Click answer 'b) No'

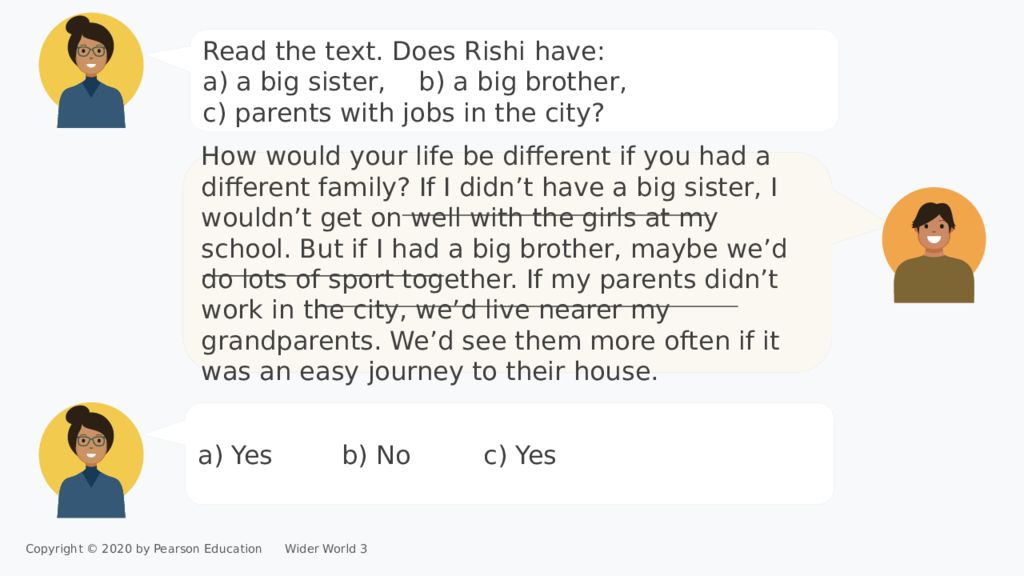376,455
